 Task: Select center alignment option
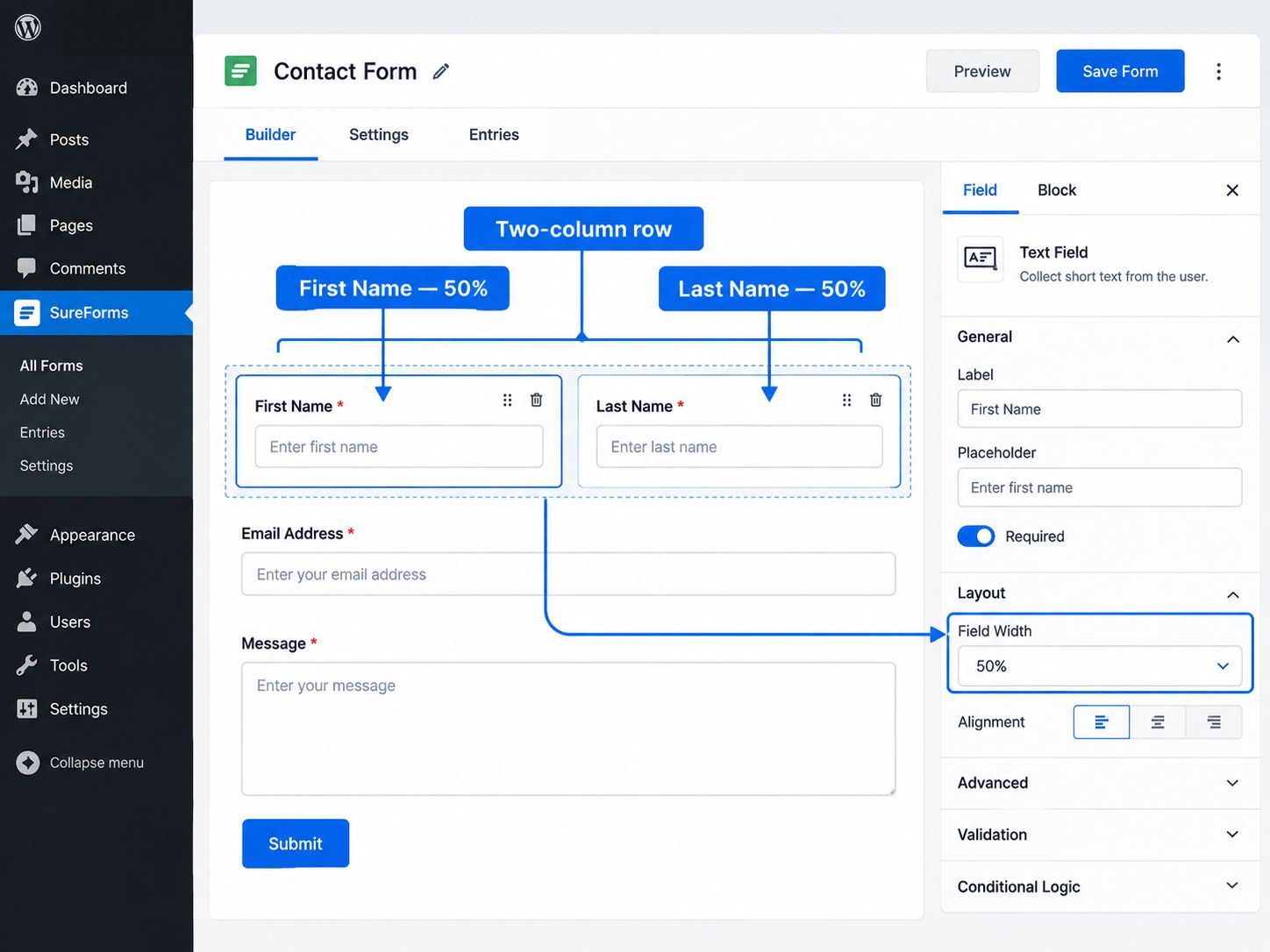tap(1158, 722)
